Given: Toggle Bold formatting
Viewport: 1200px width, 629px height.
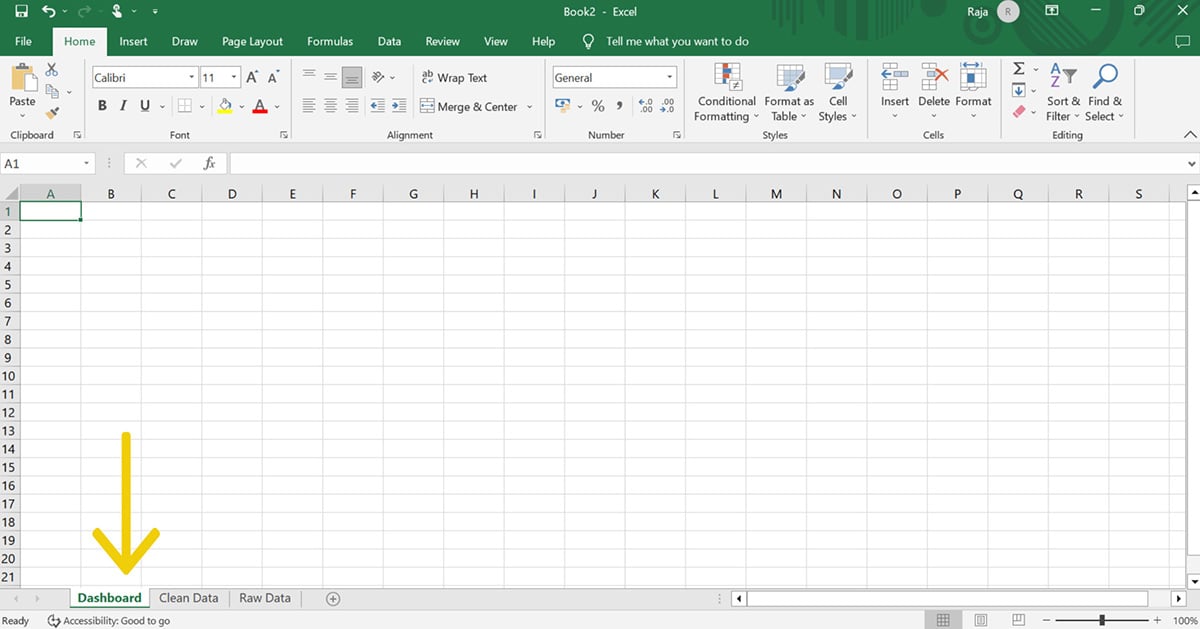Looking at the screenshot, I should click(102, 106).
